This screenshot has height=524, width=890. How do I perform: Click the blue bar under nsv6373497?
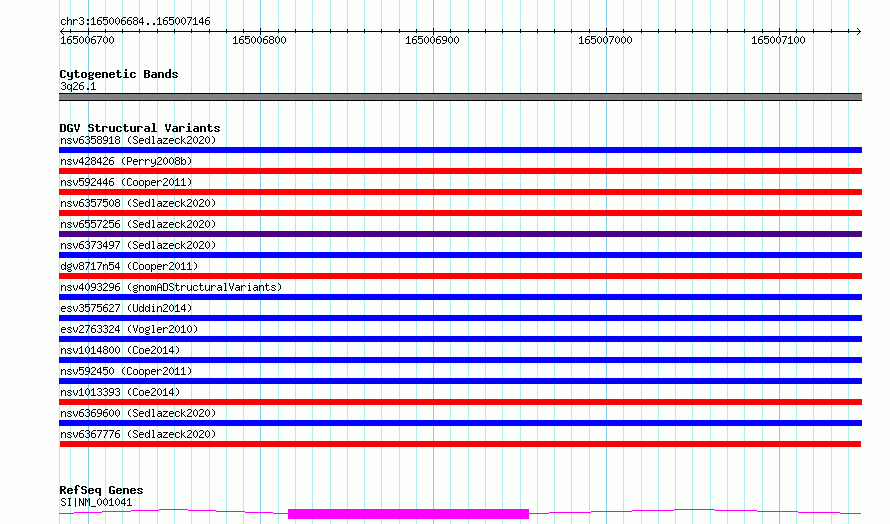(x=460, y=255)
